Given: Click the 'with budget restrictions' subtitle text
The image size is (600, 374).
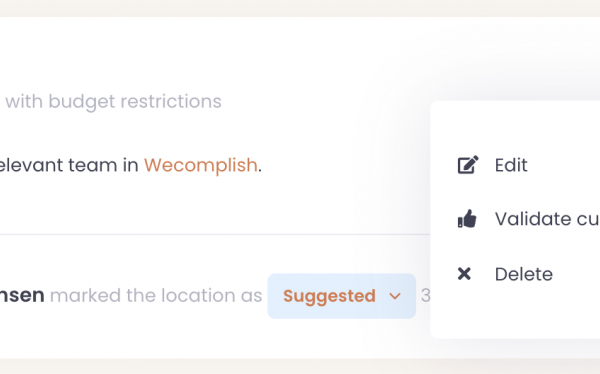Looking at the screenshot, I should pyautogui.click(x=113, y=102).
